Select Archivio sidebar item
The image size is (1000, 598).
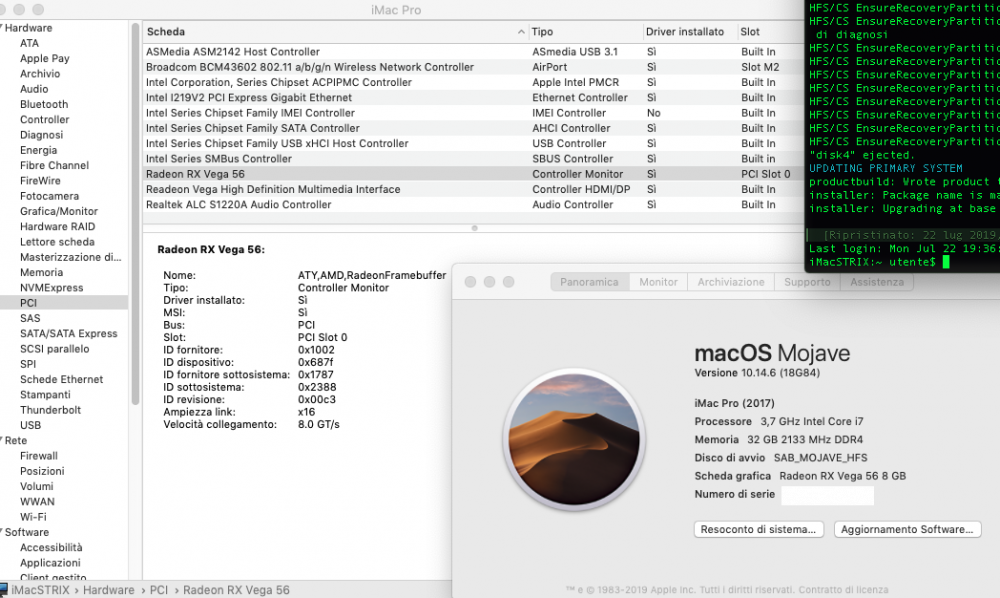pos(40,74)
